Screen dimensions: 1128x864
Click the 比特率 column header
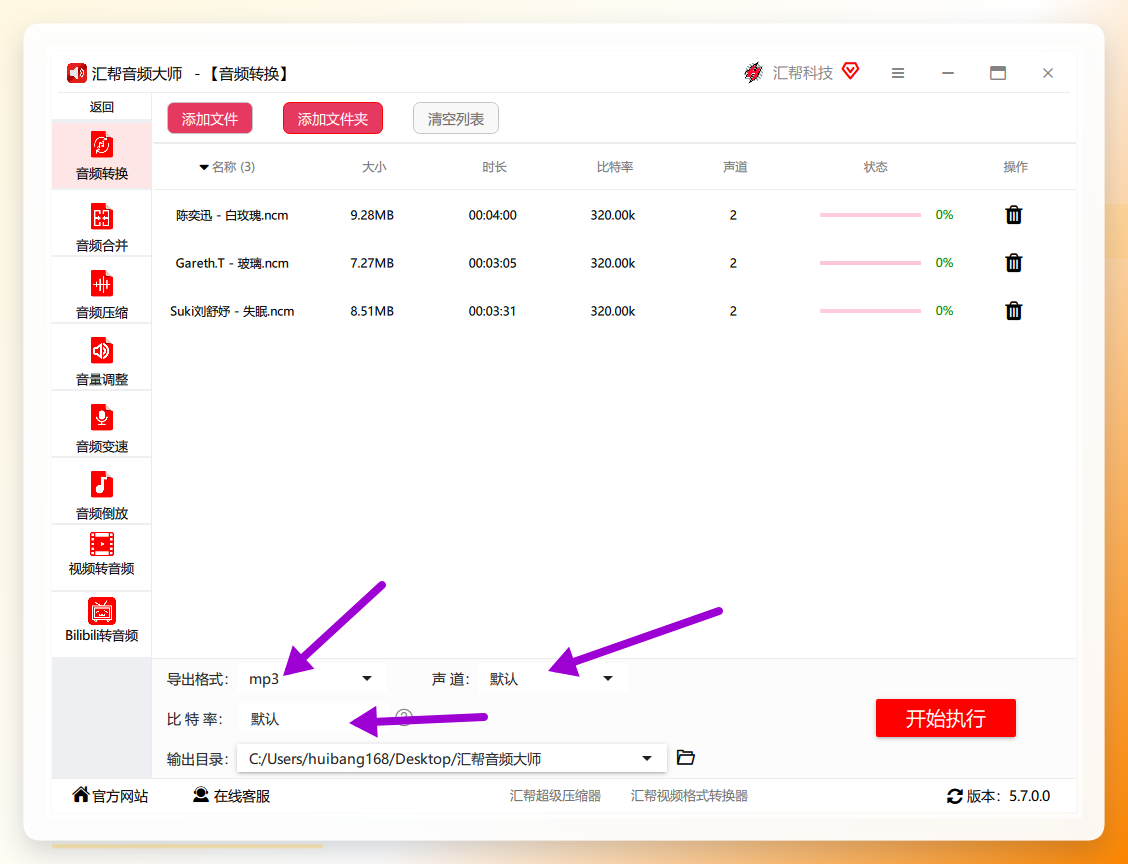(x=615, y=167)
